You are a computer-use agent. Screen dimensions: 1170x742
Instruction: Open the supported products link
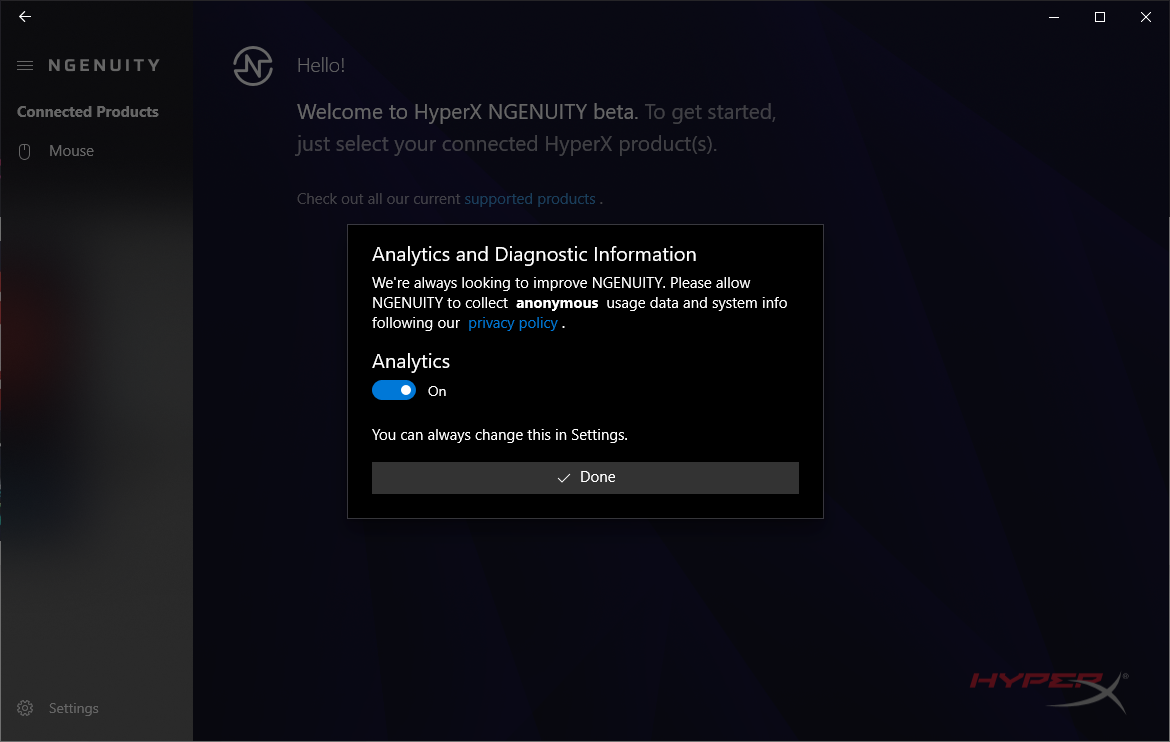click(x=530, y=199)
